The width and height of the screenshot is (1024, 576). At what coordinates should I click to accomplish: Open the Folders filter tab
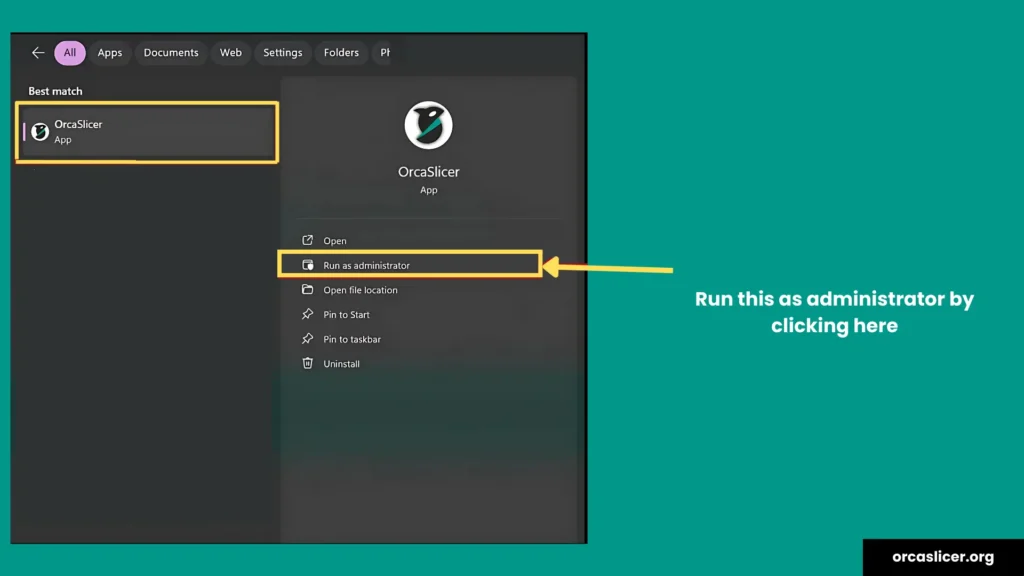(x=341, y=53)
